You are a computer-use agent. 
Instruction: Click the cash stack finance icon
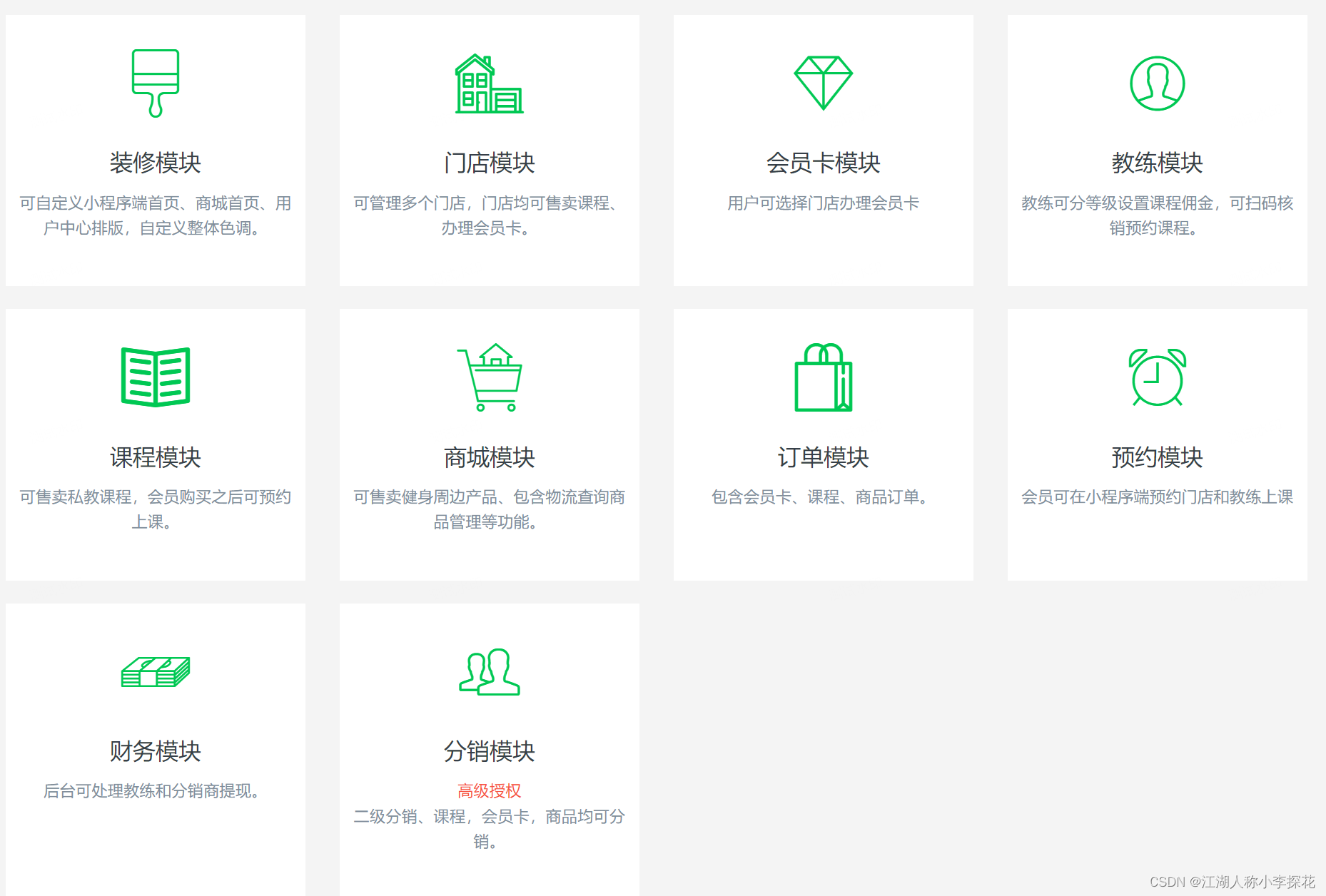pyautogui.click(x=156, y=672)
